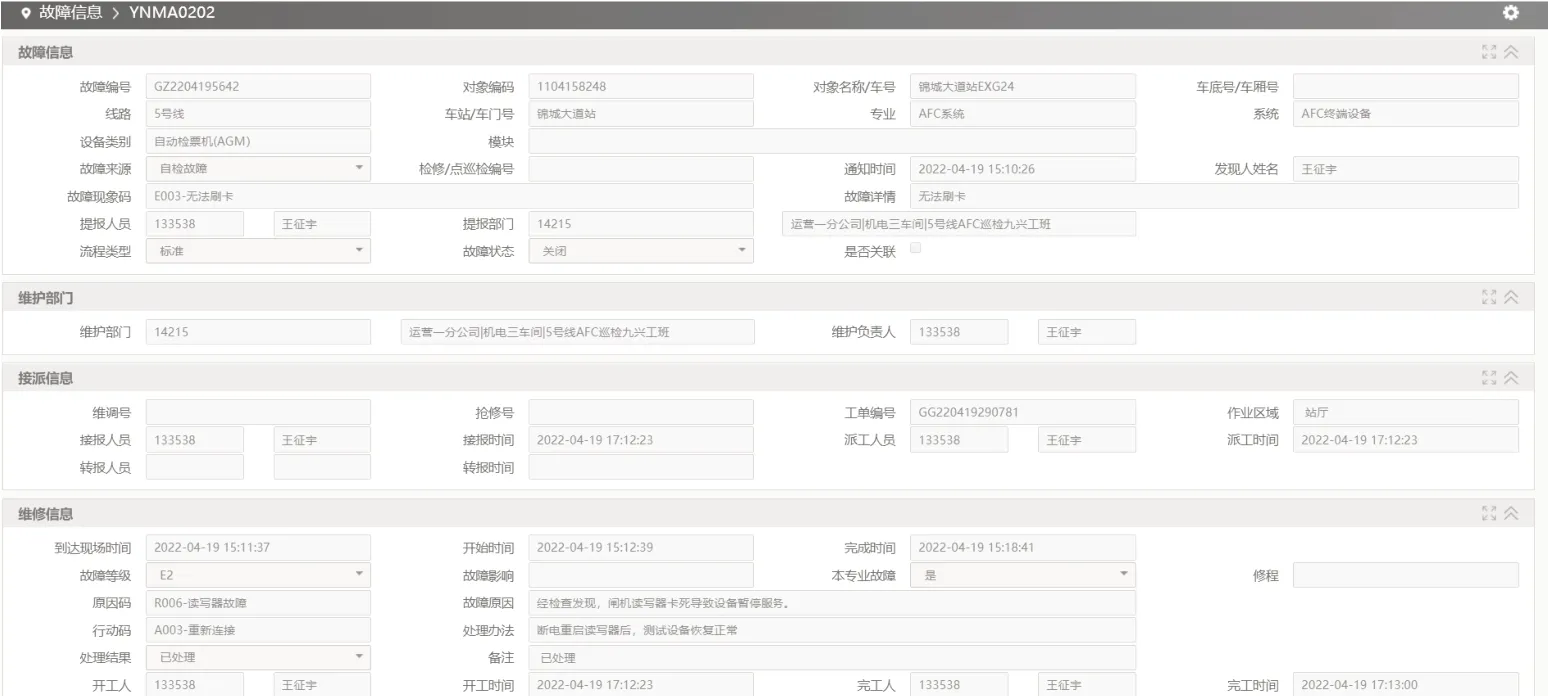Click the 提报人员 ID field 133538
The width and height of the screenshot is (1548, 696).
point(195,224)
